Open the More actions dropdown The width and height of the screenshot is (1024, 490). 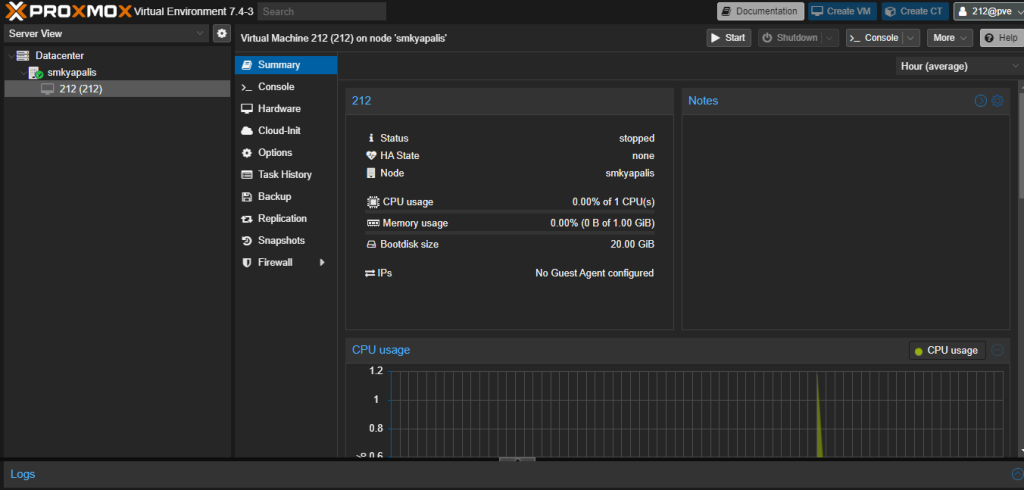coord(949,38)
